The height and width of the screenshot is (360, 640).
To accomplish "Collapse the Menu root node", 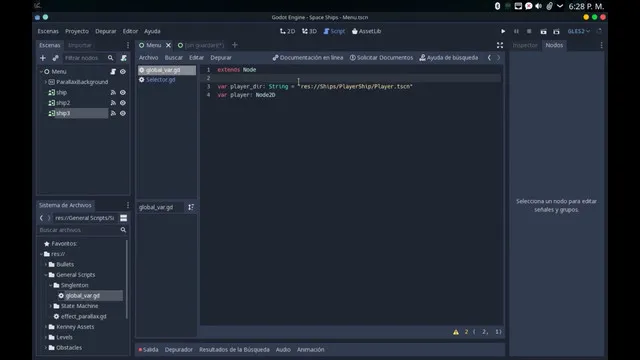I will [41, 71].
